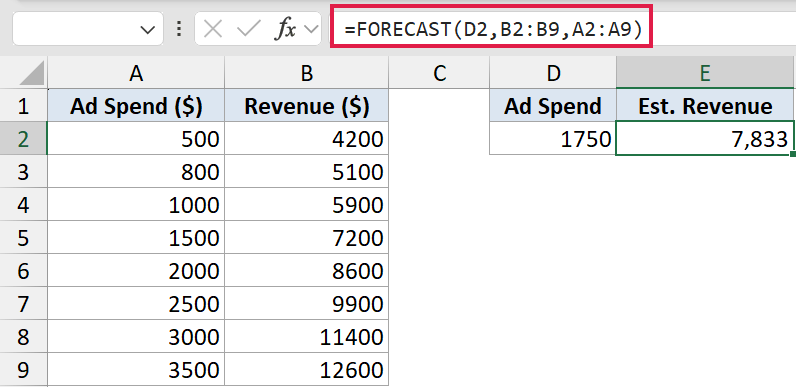Screen dimensions: 796x387
Task: Open the Insert Function fx button
Action: [x=285, y=29]
